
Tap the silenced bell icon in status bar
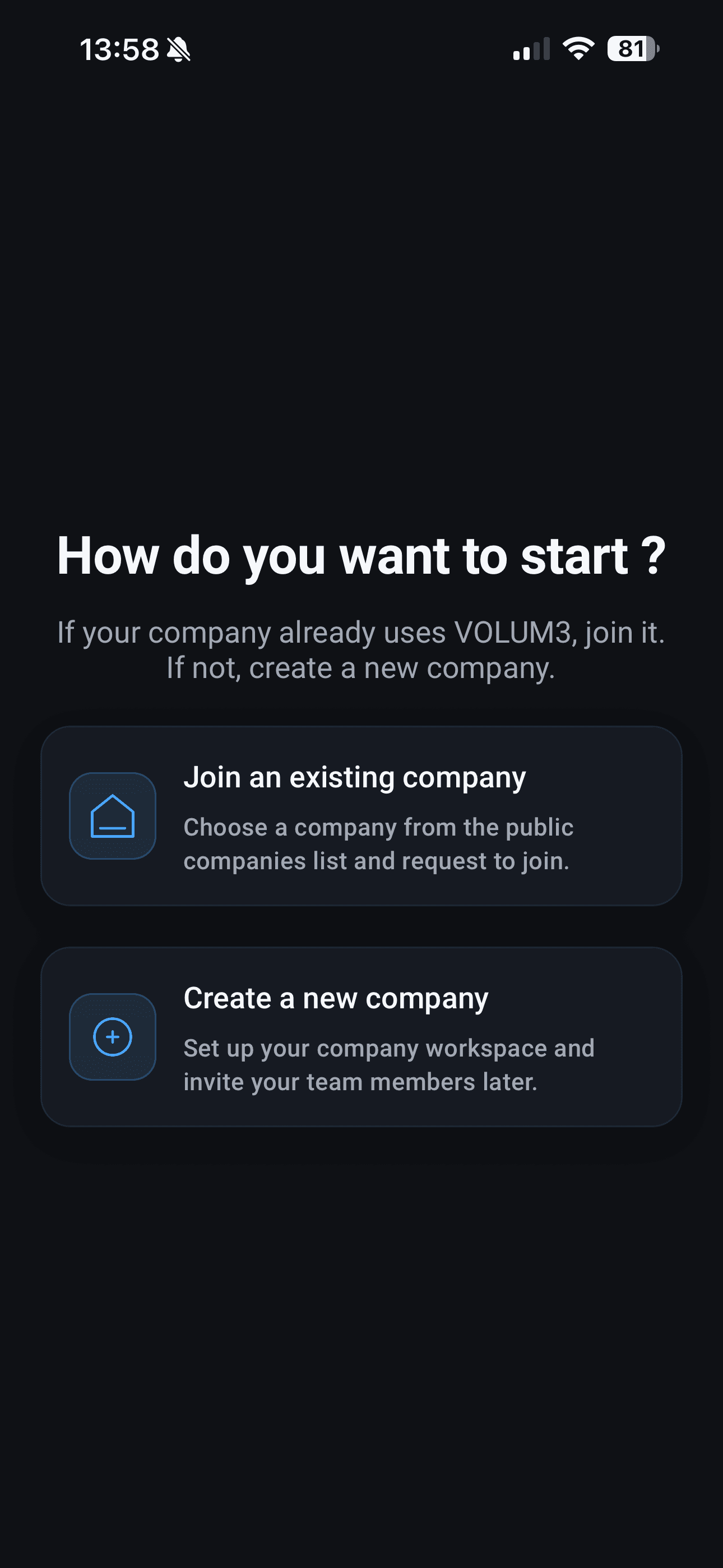[178, 49]
